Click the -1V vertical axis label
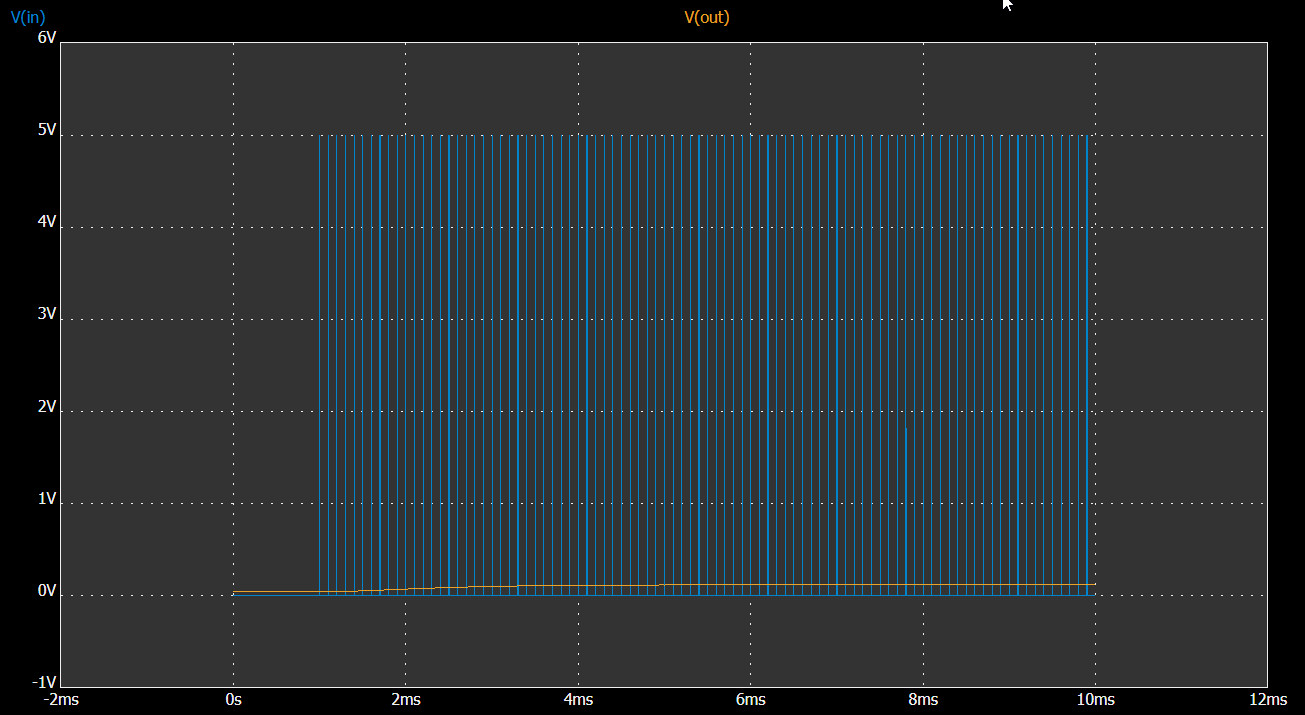 point(45,682)
